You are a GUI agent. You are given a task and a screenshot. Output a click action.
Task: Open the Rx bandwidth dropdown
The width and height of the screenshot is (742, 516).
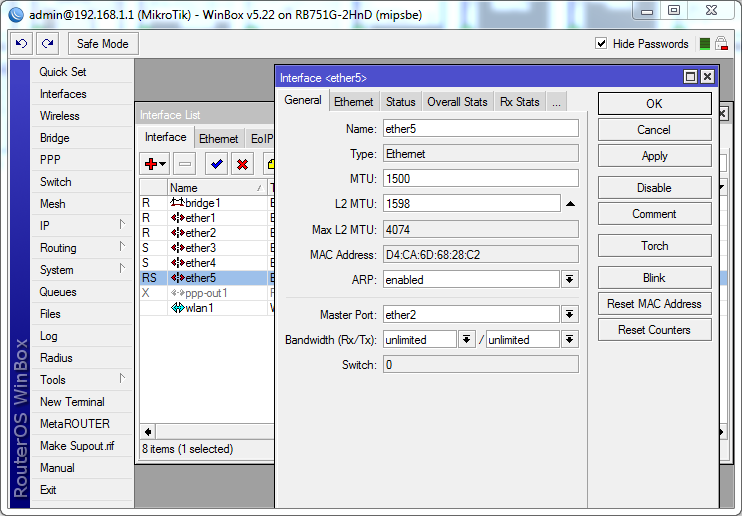pyautogui.click(x=467, y=339)
